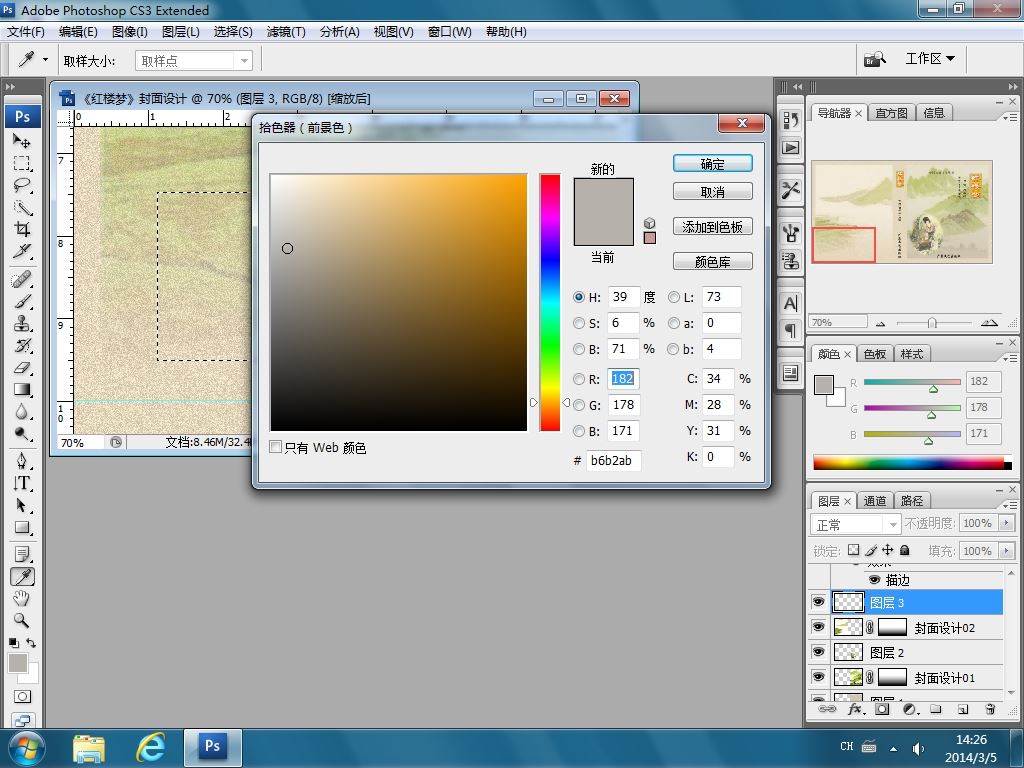Open the Layers panel options menu
This screenshot has height=768, width=1024.
click(1010, 505)
